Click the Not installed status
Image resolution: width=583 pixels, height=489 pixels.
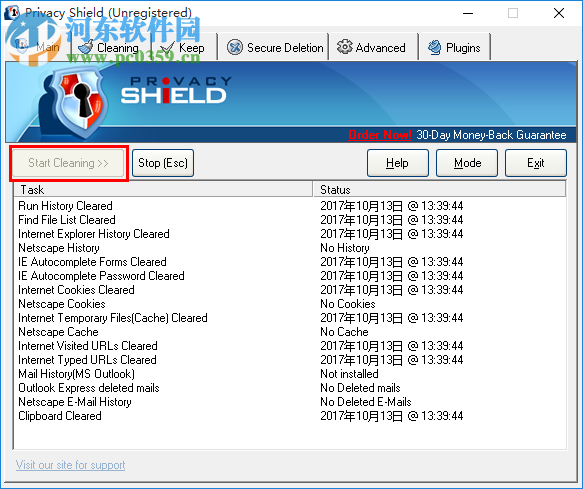click(x=349, y=374)
